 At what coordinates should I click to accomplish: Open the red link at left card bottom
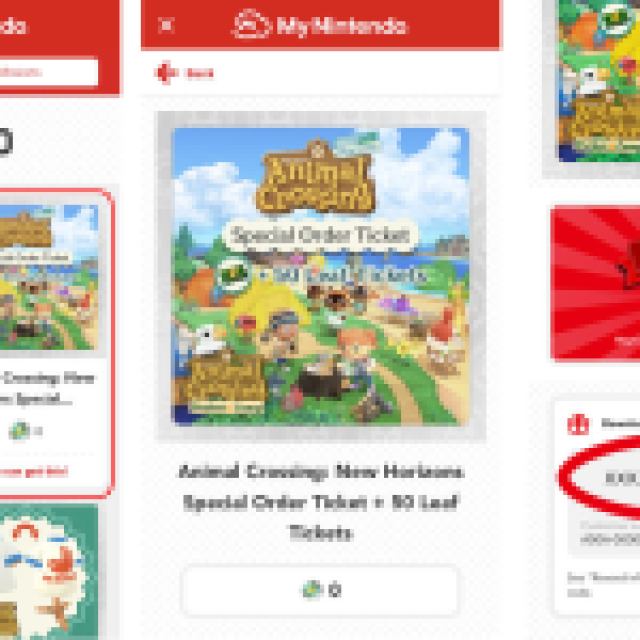[x=33, y=472]
